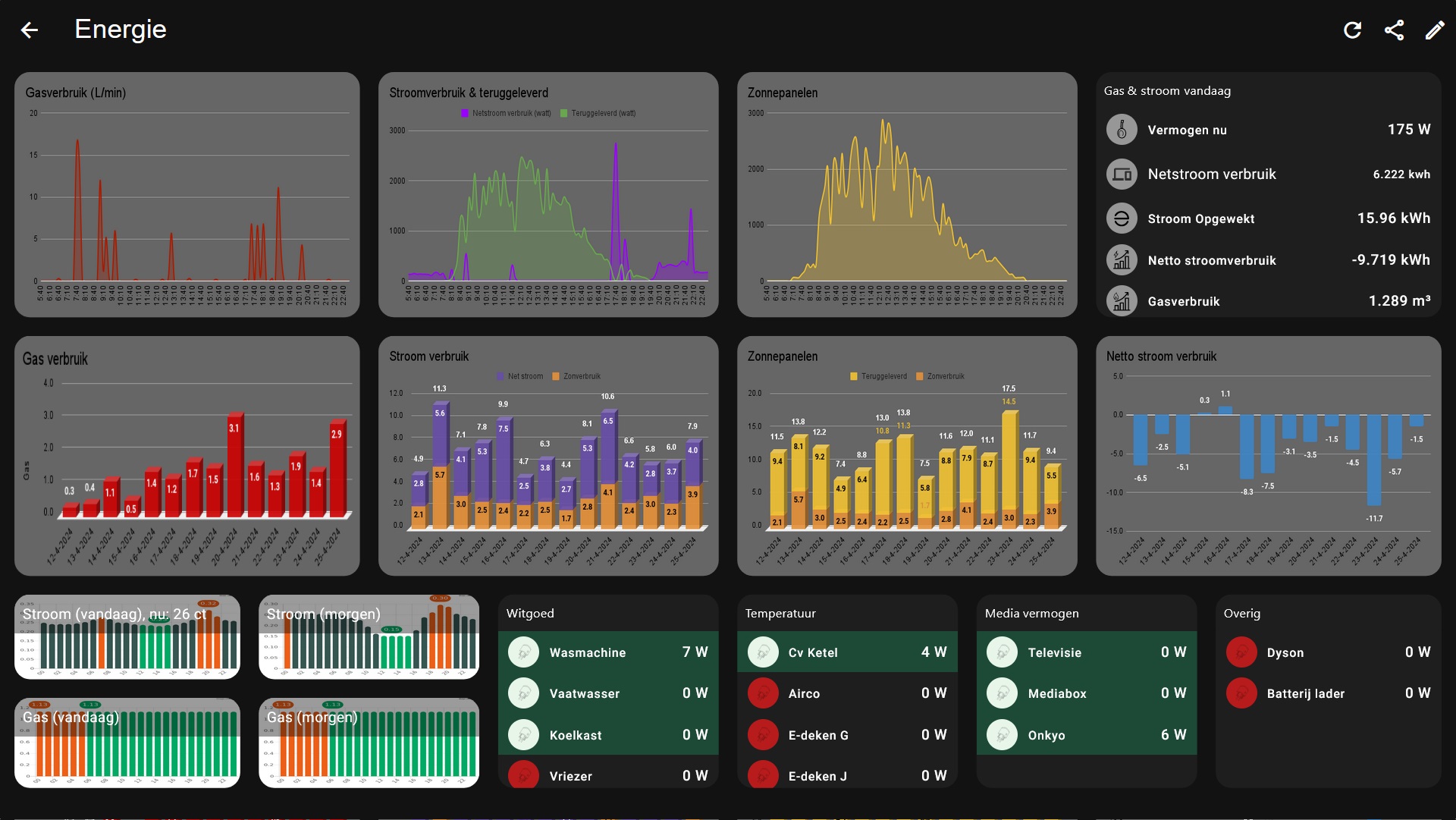The width and height of the screenshot is (1456, 820).
Task: Open Gasverbruik chart icon
Action: click(x=1121, y=301)
